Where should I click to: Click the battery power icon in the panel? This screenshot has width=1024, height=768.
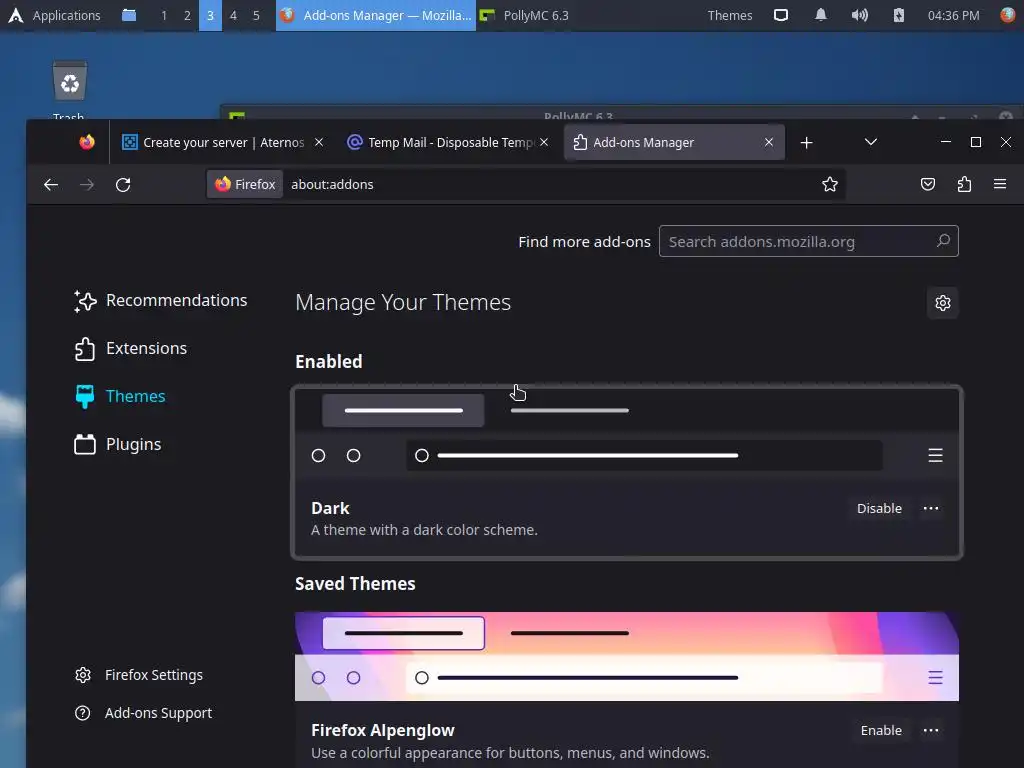tap(899, 15)
